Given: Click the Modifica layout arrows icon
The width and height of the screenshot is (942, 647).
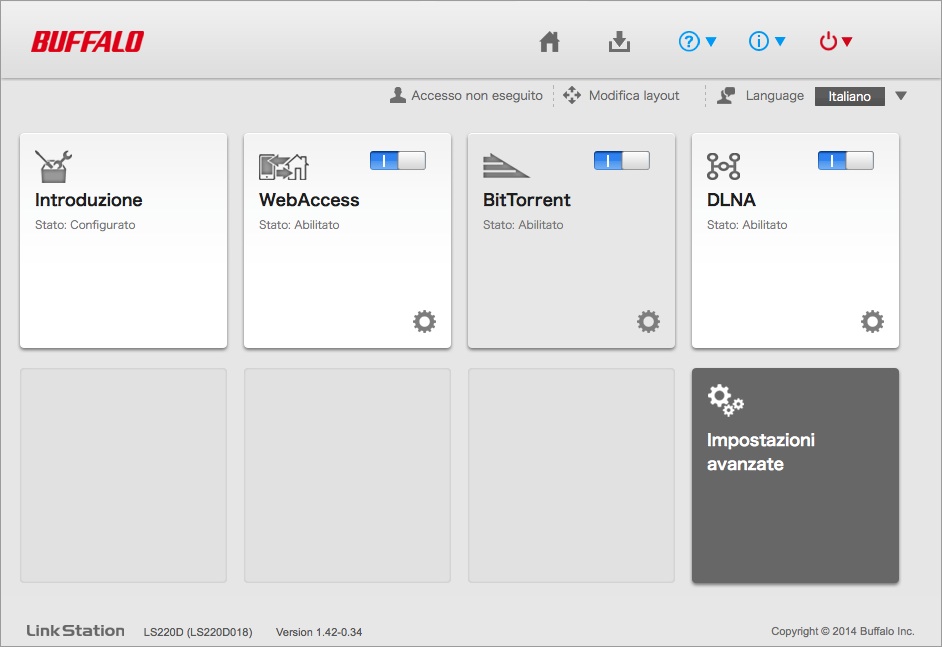Looking at the screenshot, I should point(571,95).
